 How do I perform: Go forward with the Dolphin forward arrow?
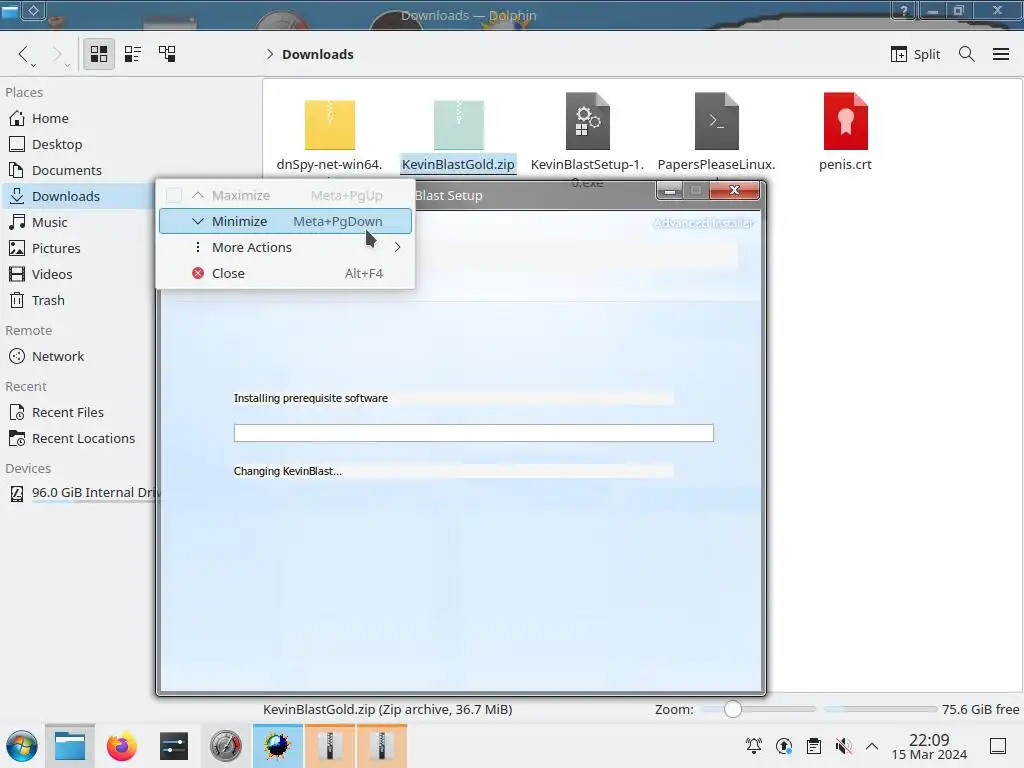(x=57, y=54)
